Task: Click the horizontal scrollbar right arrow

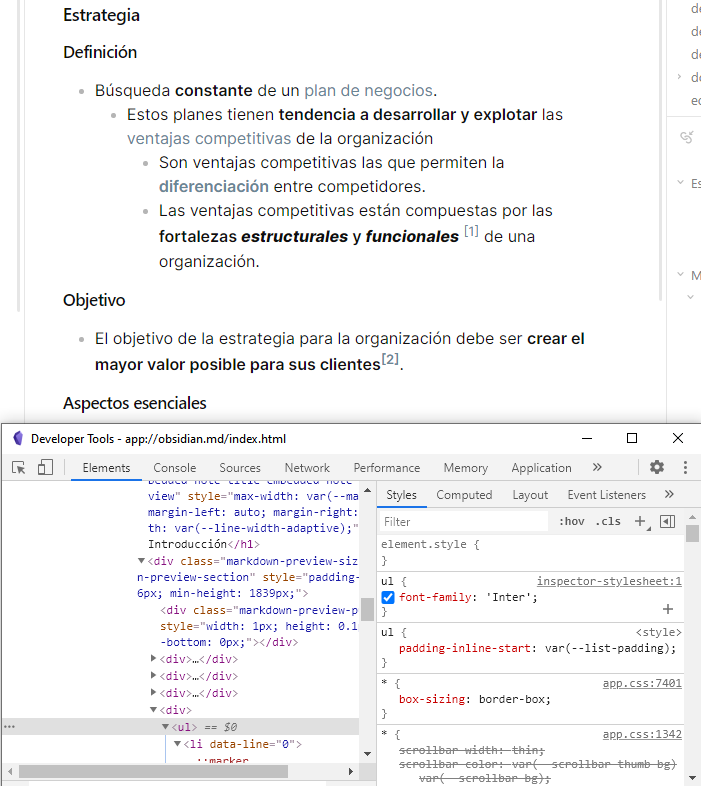Action: [350, 771]
